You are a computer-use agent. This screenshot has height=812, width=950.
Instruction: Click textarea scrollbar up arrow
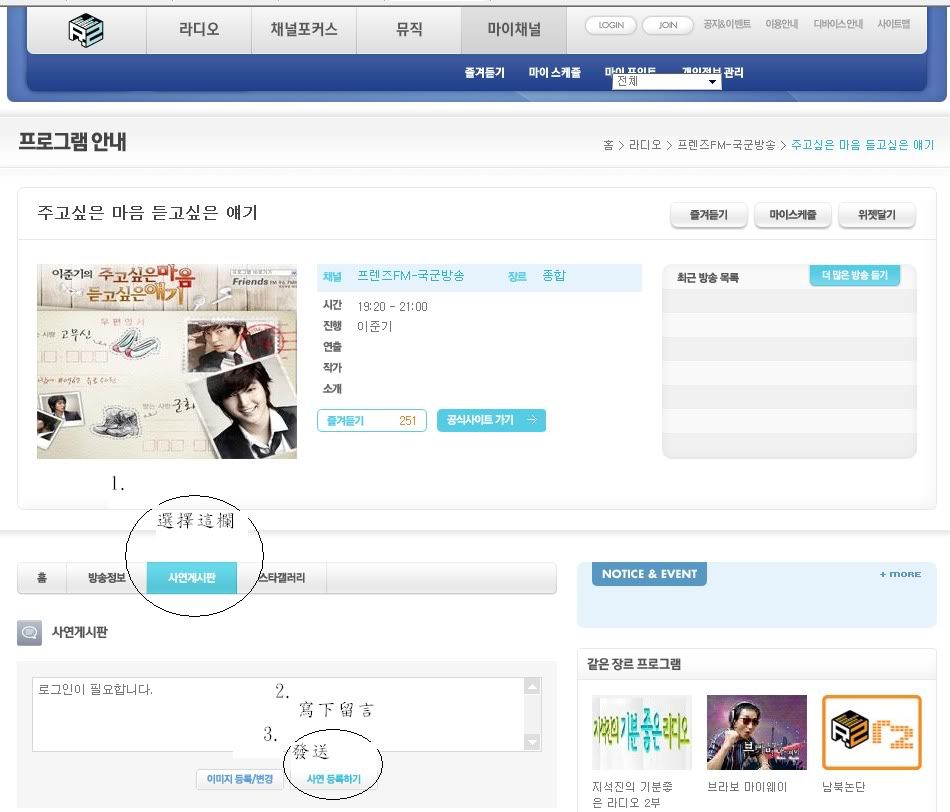click(x=532, y=687)
